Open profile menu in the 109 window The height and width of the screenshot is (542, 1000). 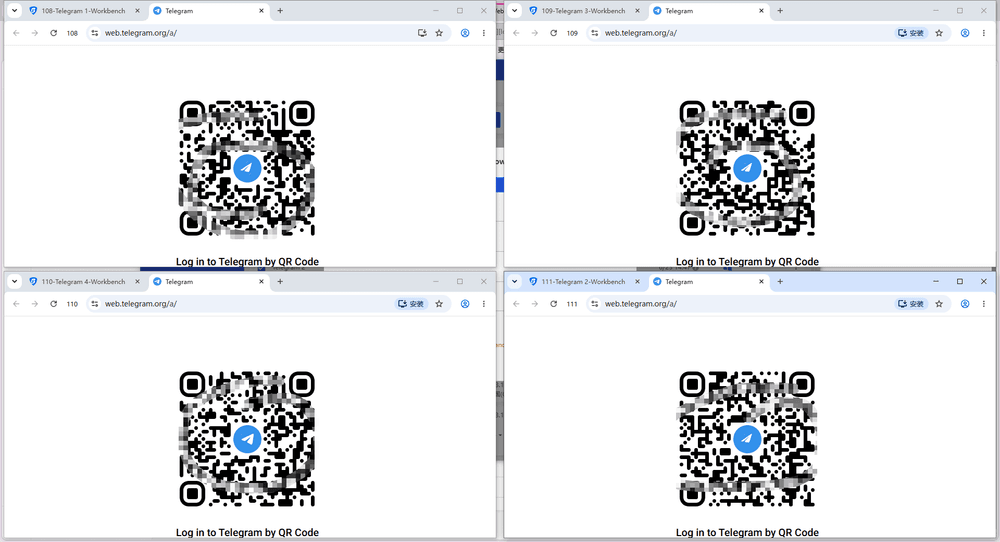coord(965,33)
